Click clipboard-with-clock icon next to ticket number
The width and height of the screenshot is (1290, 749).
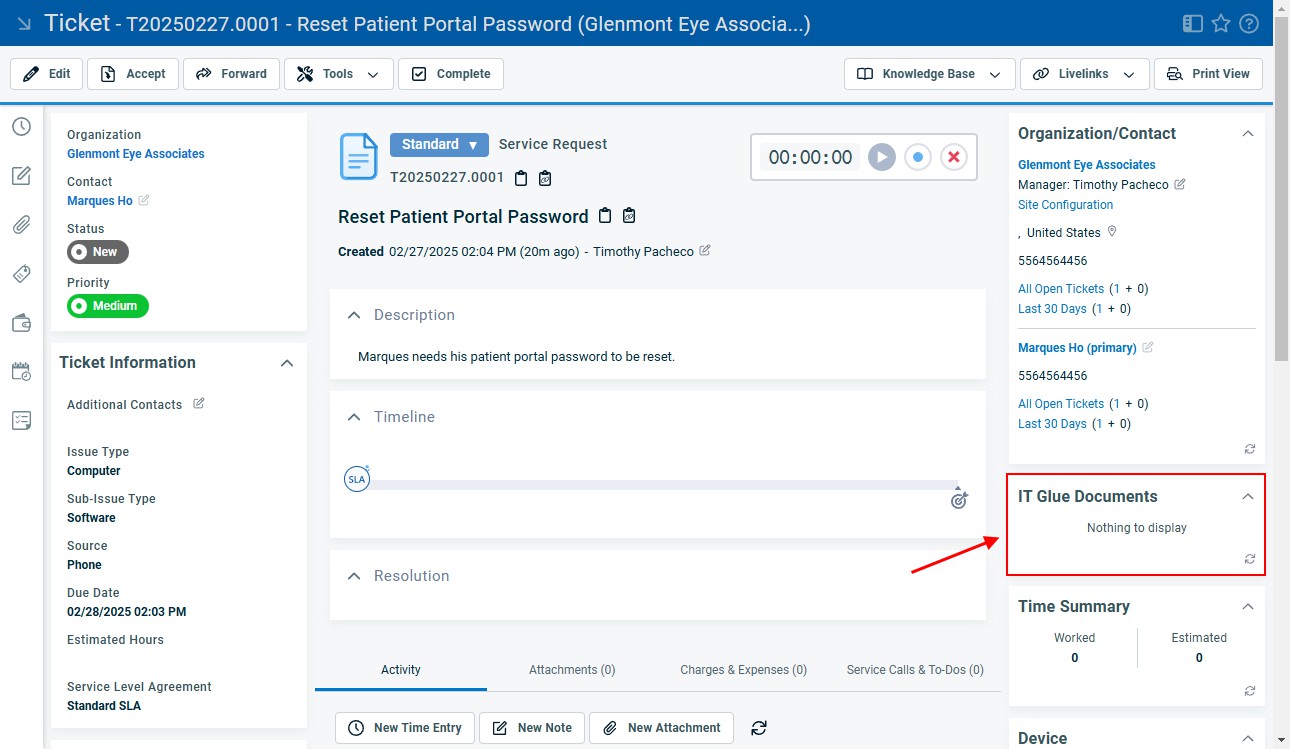545,178
